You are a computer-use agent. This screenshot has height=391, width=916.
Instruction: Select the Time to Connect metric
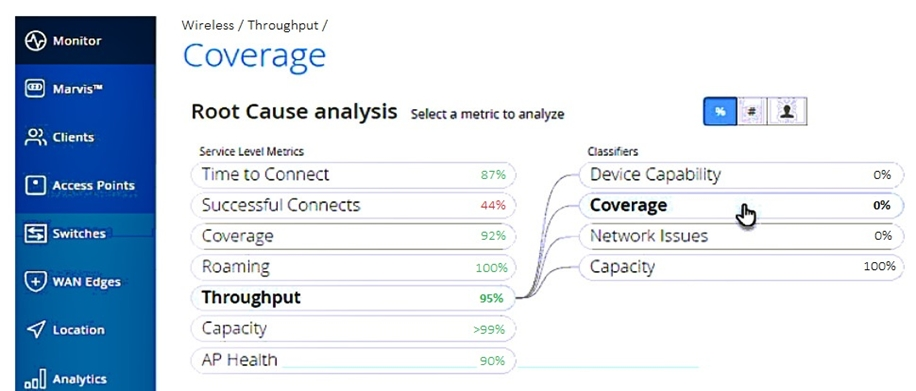coord(353,175)
